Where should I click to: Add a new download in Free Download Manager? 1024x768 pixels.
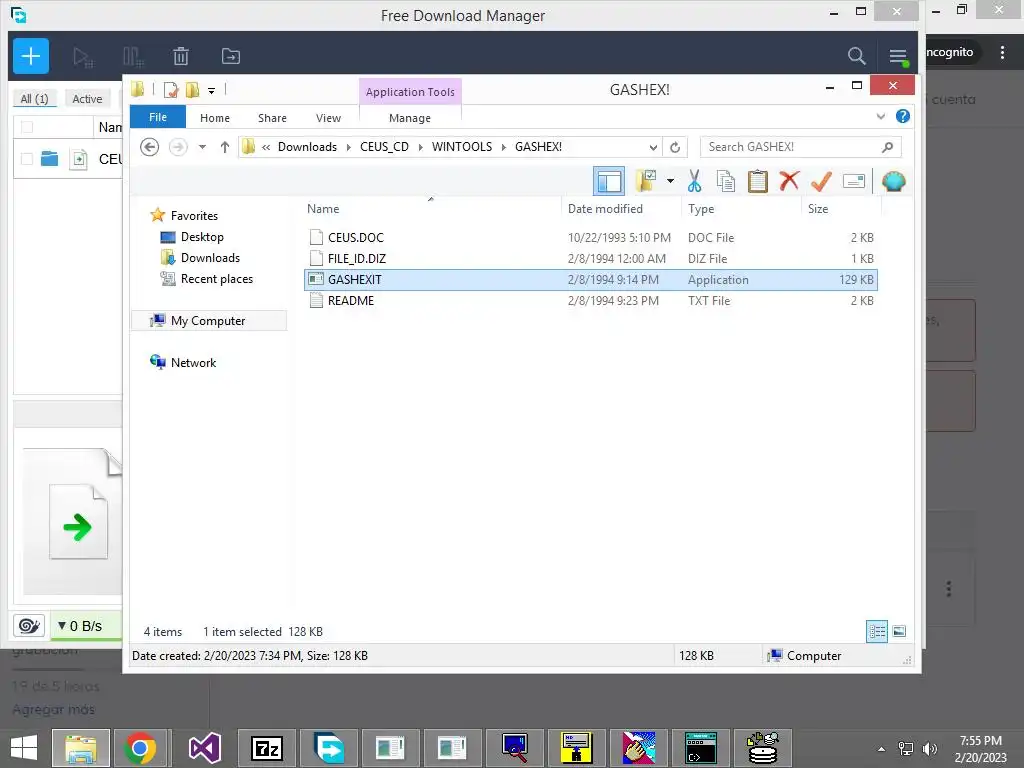31,56
